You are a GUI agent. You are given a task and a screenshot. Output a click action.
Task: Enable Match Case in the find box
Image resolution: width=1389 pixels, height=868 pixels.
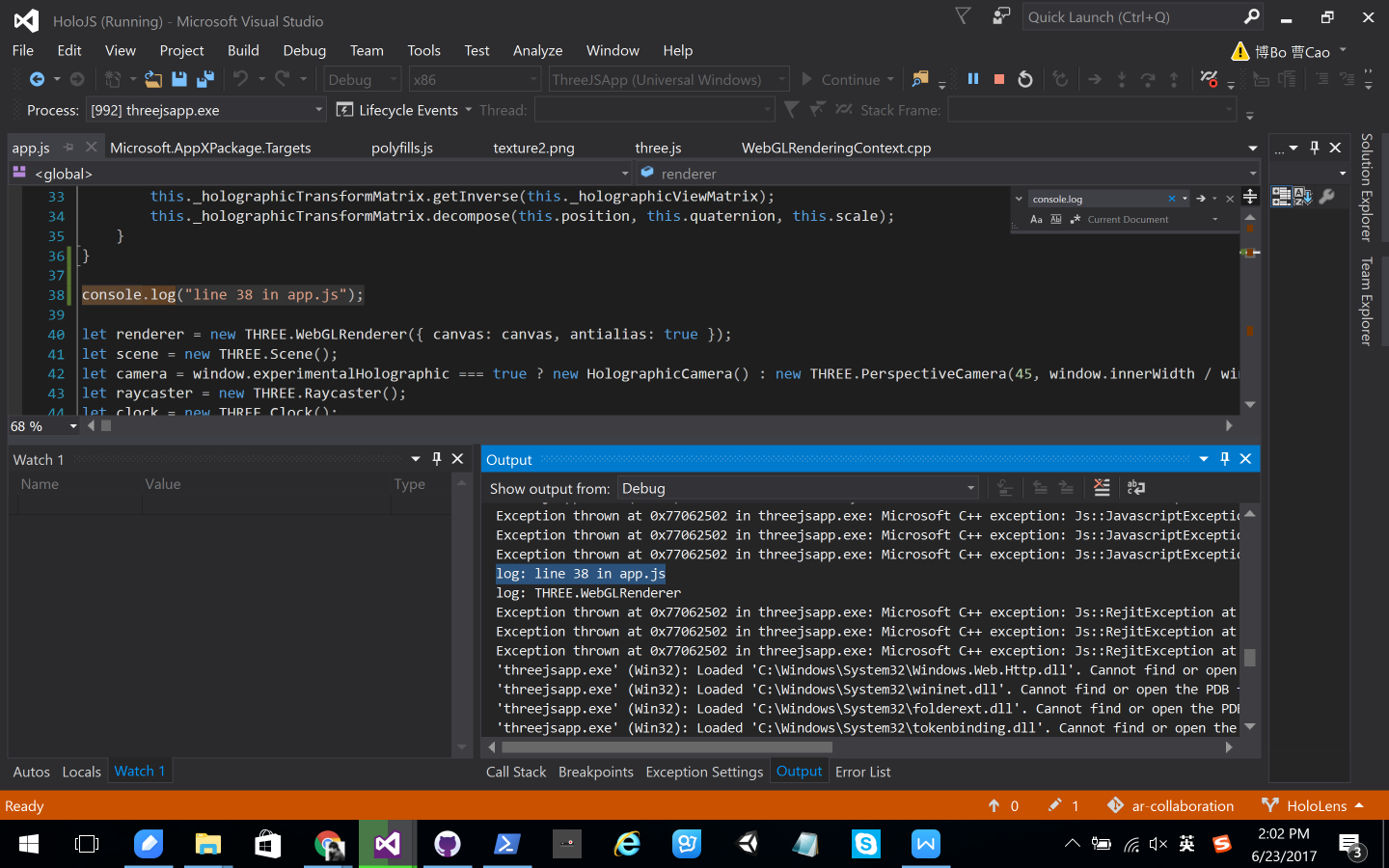point(1037,219)
